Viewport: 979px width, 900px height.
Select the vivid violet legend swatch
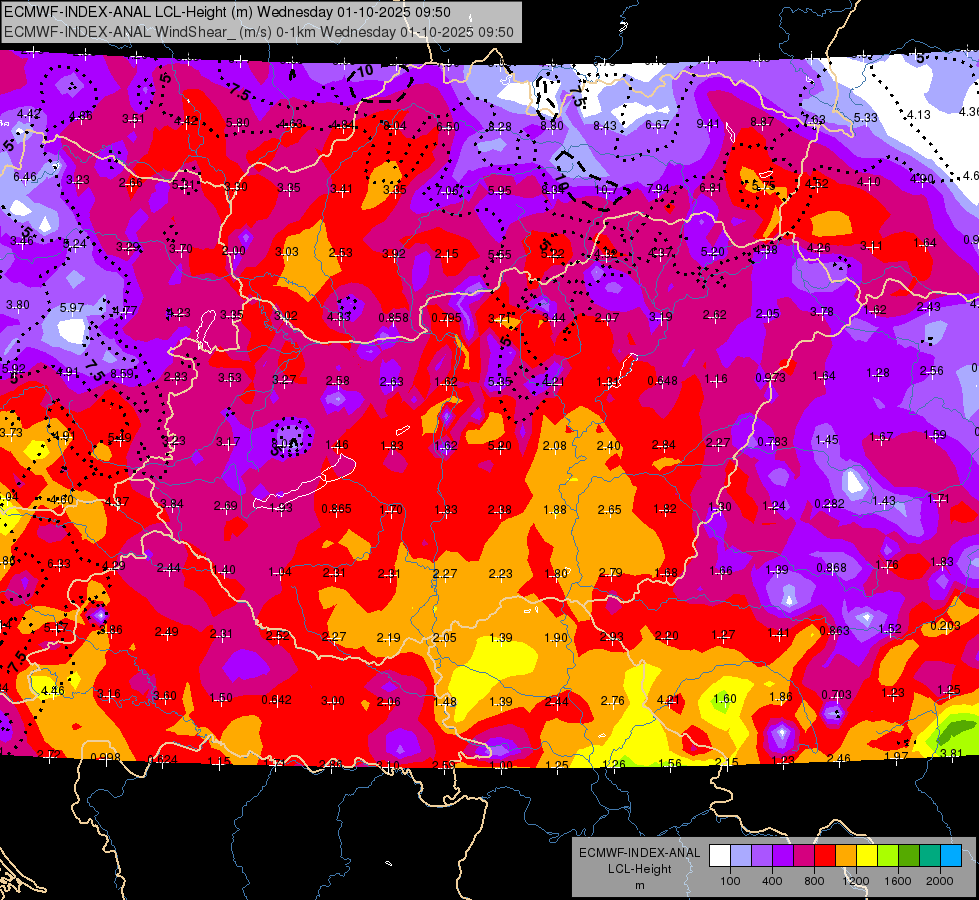click(x=783, y=855)
